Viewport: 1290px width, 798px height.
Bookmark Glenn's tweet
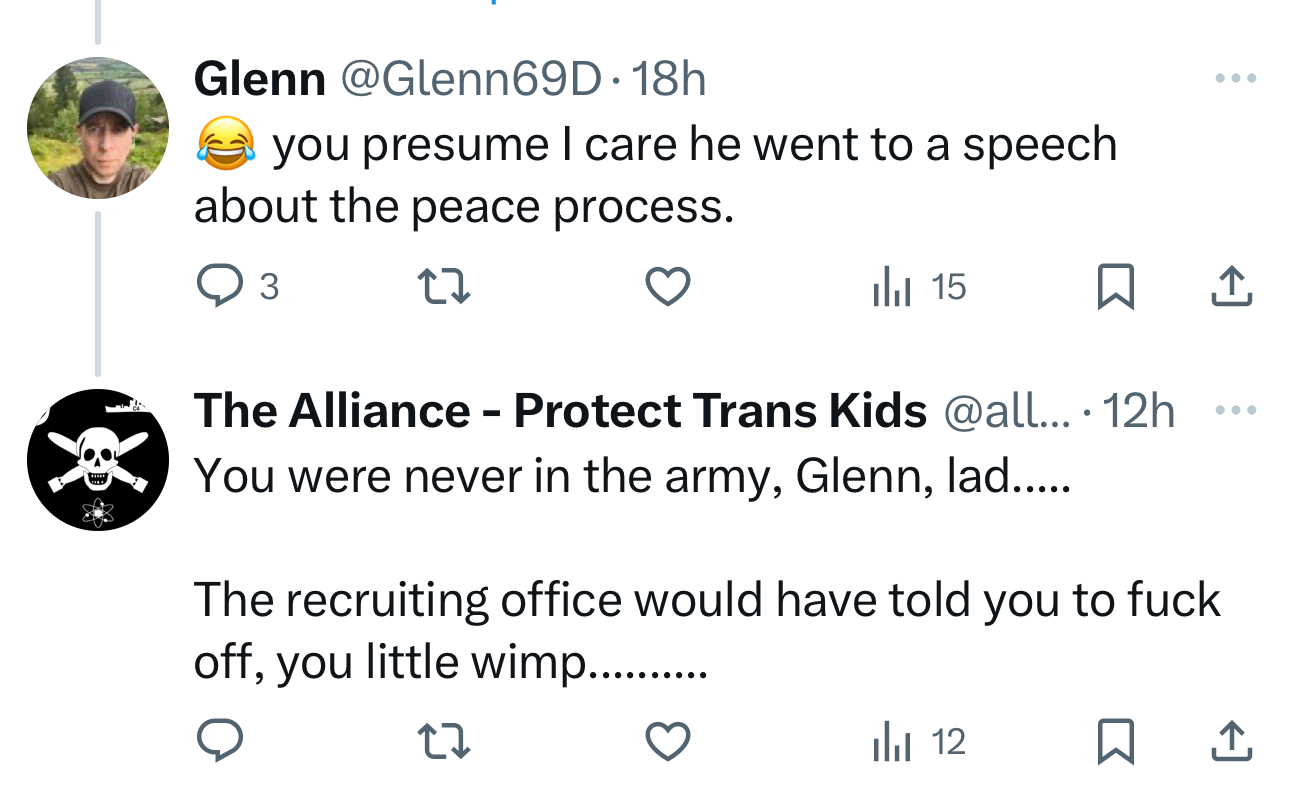pyautogui.click(x=1115, y=288)
